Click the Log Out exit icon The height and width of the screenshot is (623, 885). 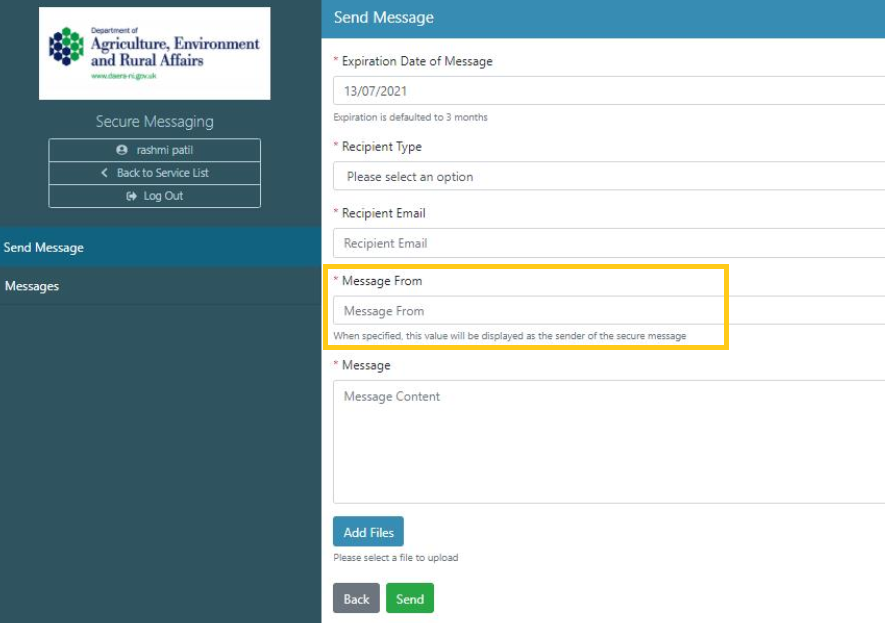[131, 196]
